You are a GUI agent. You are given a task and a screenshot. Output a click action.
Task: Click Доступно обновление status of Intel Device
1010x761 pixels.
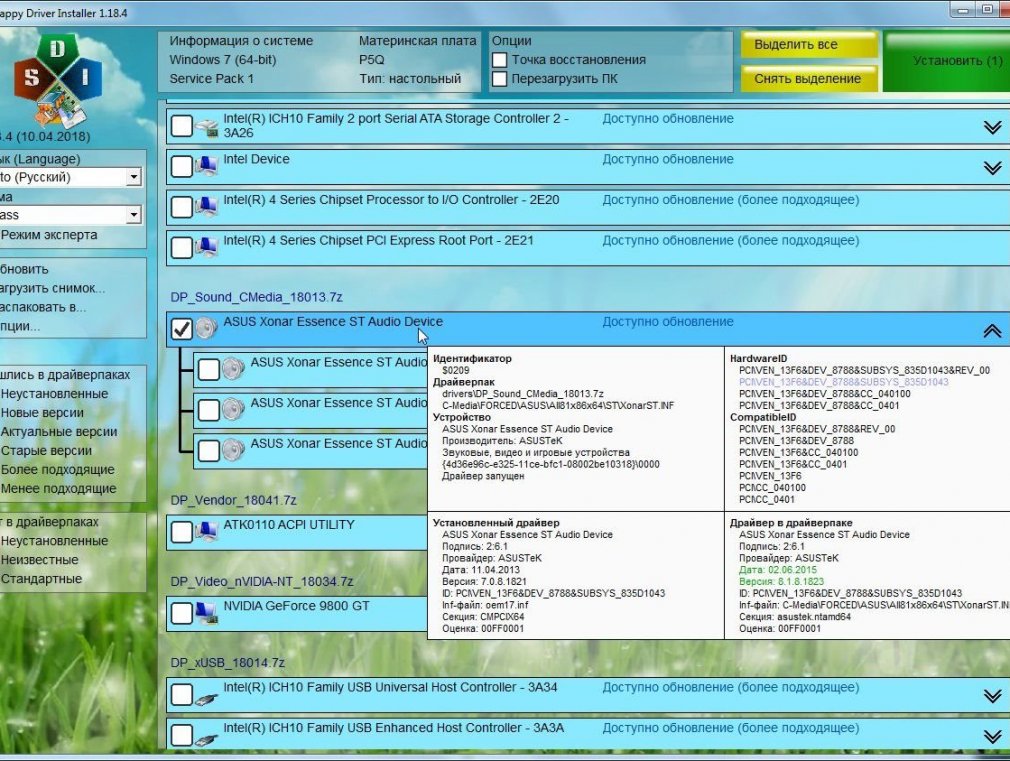pyautogui.click(x=668, y=159)
